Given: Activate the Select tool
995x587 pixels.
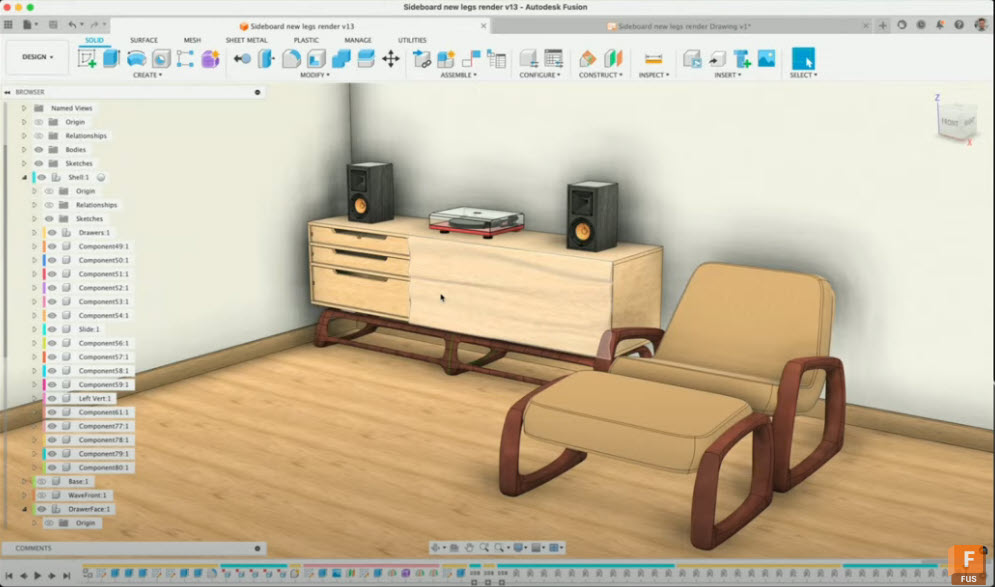Looking at the screenshot, I should [x=805, y=58].
